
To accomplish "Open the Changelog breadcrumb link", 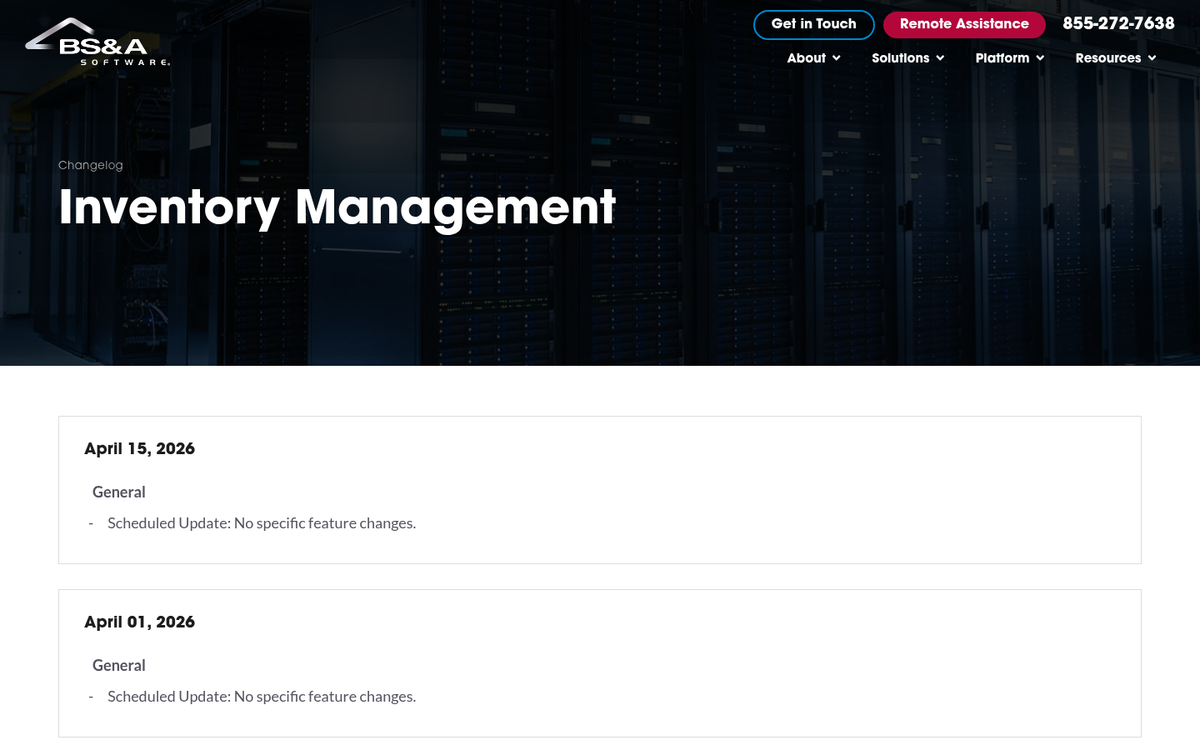I will point(90,165).
